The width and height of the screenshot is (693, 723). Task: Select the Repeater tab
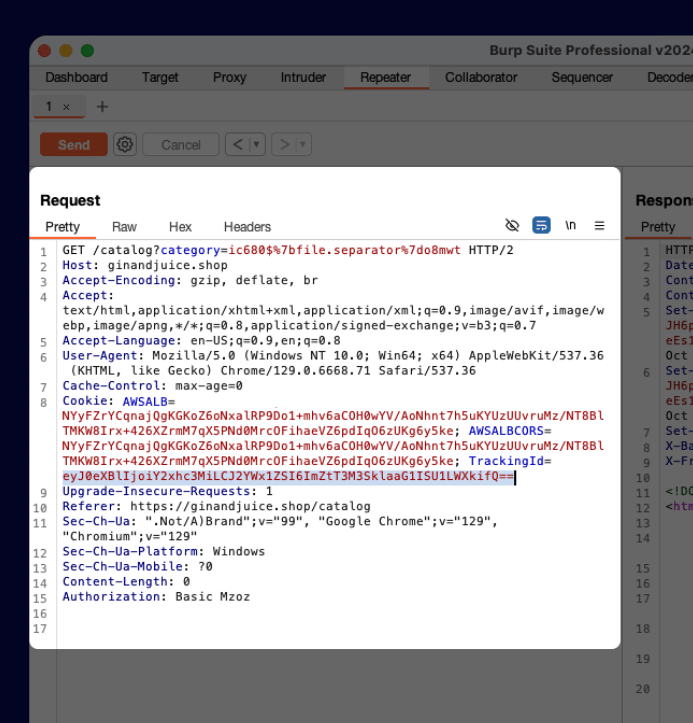click(386, 77)
